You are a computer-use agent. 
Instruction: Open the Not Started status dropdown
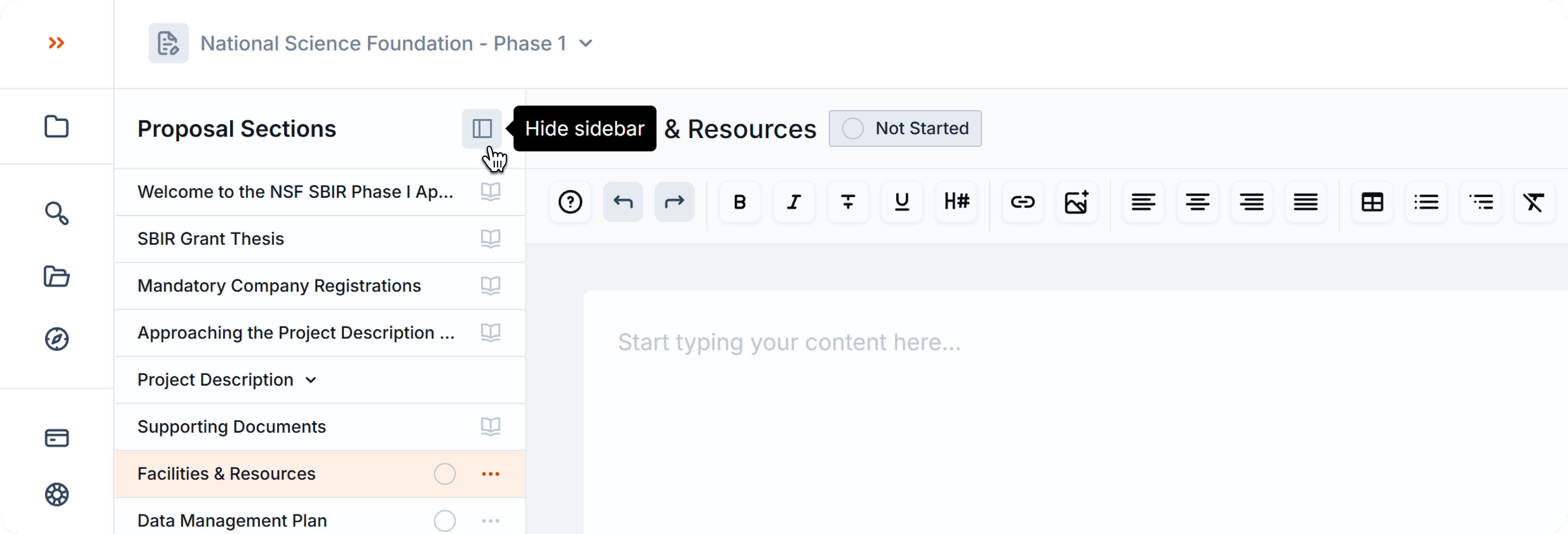(905, 128)
